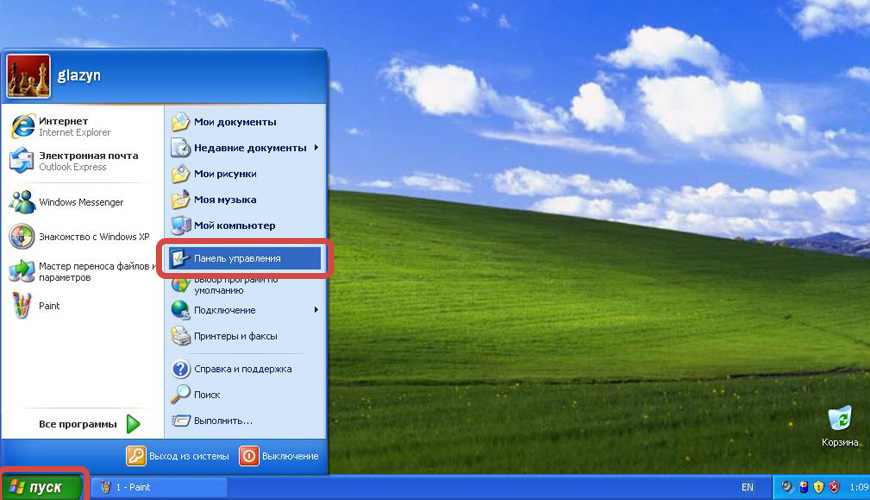Expand Все программы green arrow
The image size is (870, 500).
tap(133, 424)
